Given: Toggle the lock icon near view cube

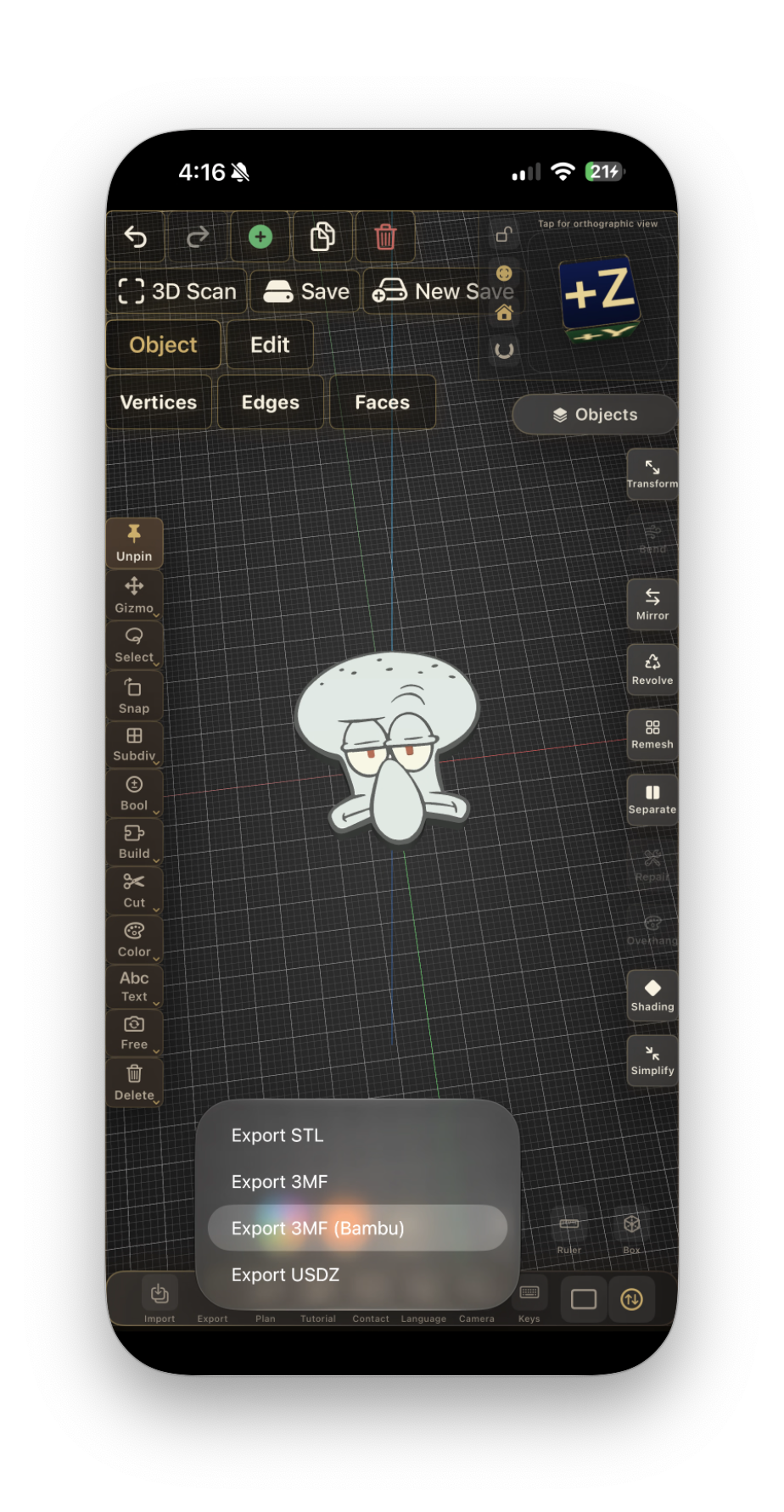Looking at the screenshot, I should point(504,234).
